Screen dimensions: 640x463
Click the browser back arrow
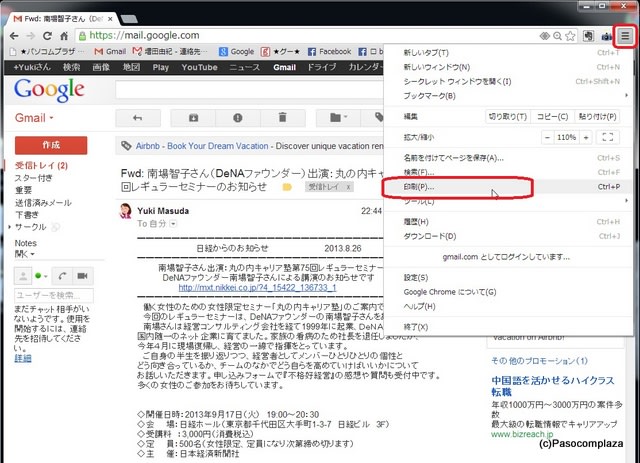14,36
